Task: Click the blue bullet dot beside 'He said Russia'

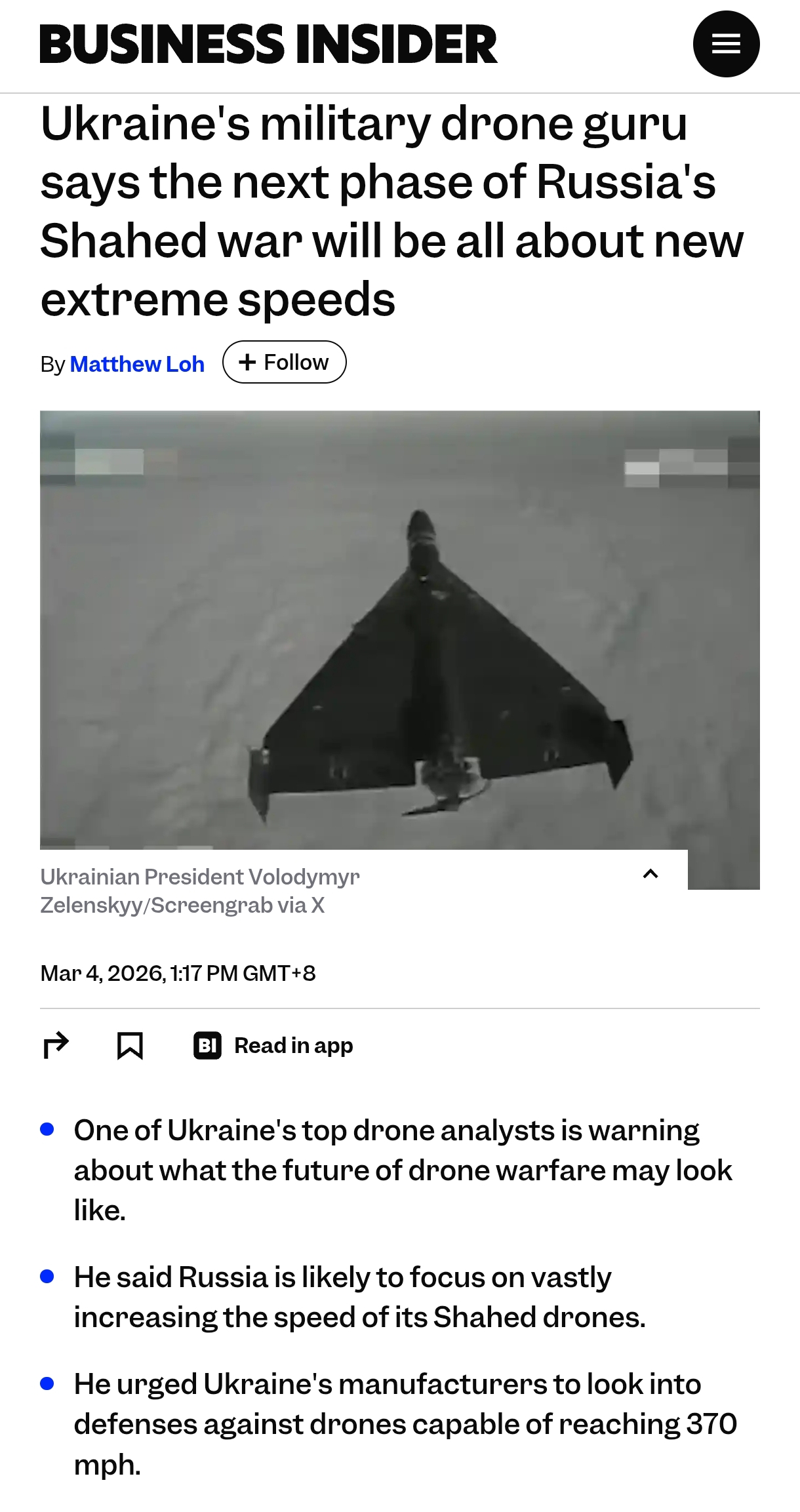Action: point(47,1276)
